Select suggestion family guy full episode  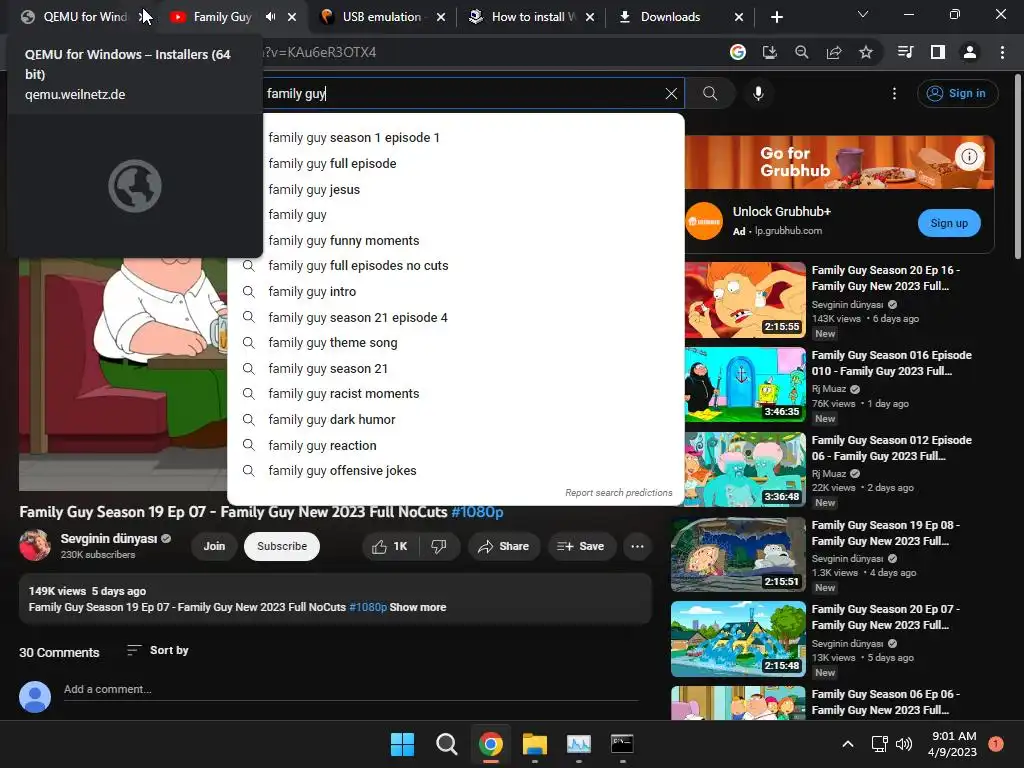click(x=456, y=163)
